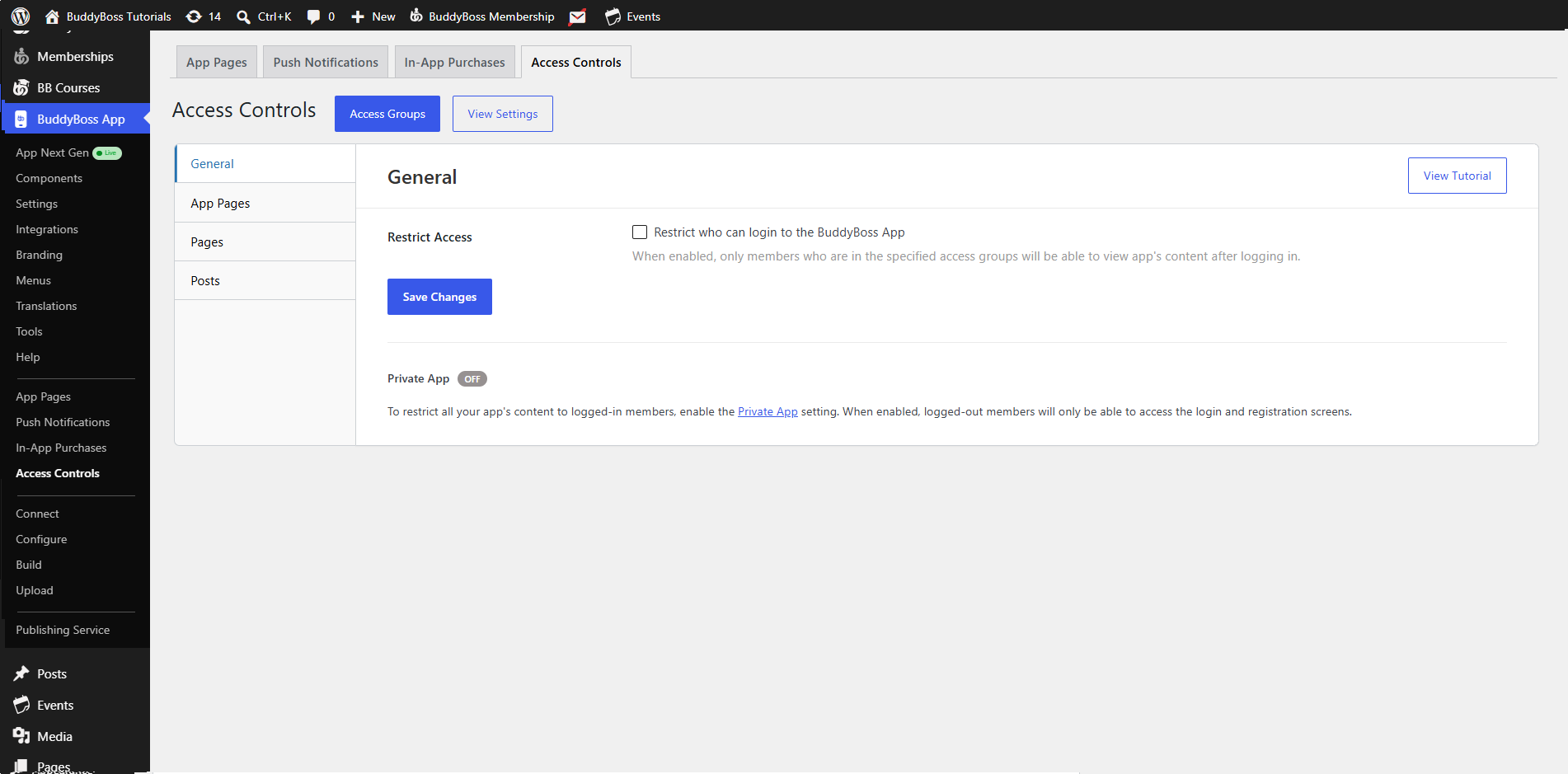Image resolution: width=1568 pixels, height=774 pixels.
Task: Open Settings under BuddyBoss App
Action: tap(36, 204)
